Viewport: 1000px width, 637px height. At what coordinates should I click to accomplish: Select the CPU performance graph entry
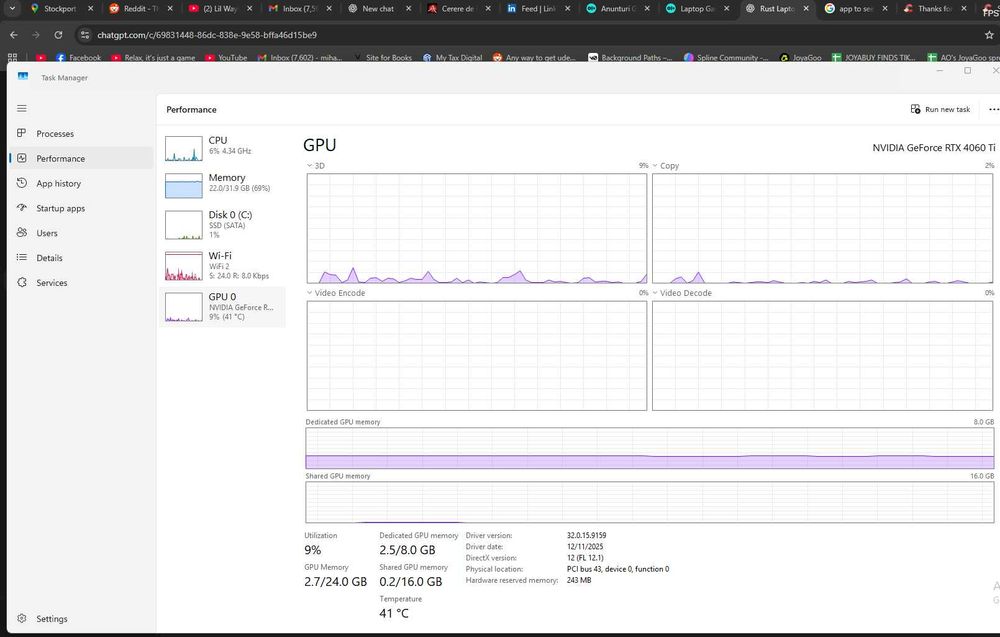222,147
